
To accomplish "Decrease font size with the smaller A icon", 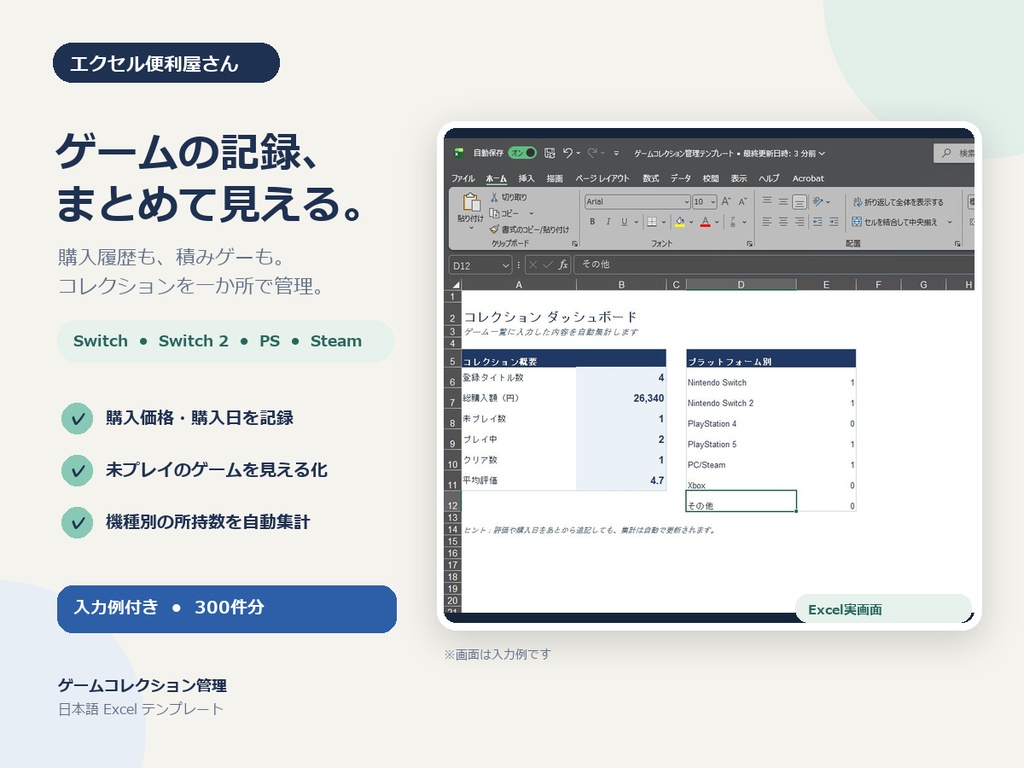I will pos(742,202).
